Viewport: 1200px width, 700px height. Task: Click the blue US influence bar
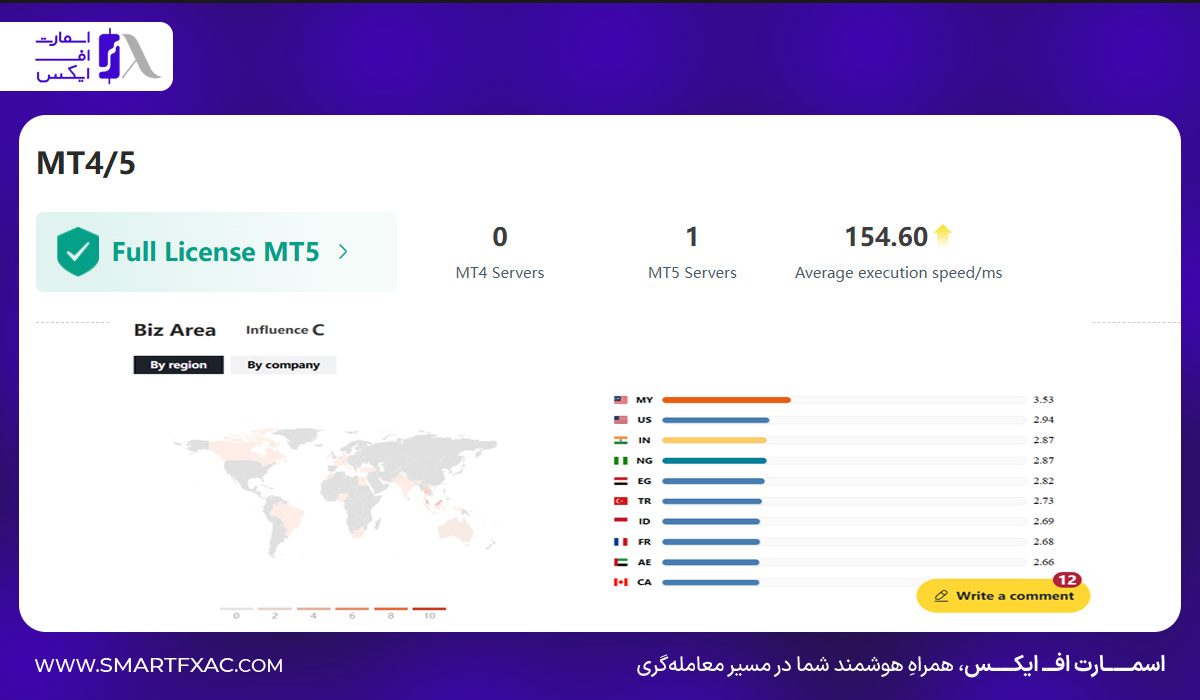(x=715, y=420)
